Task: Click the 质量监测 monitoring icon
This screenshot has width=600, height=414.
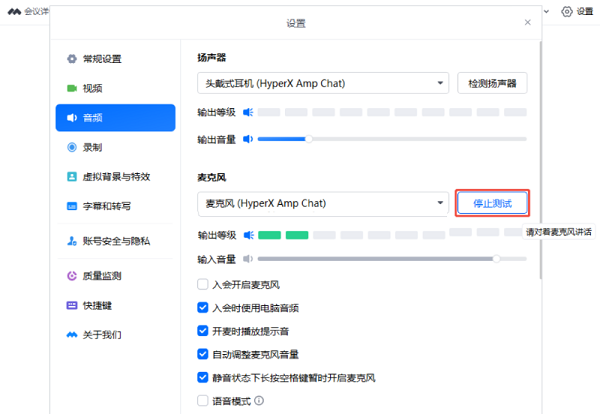Action: click(x=72, y=275)
